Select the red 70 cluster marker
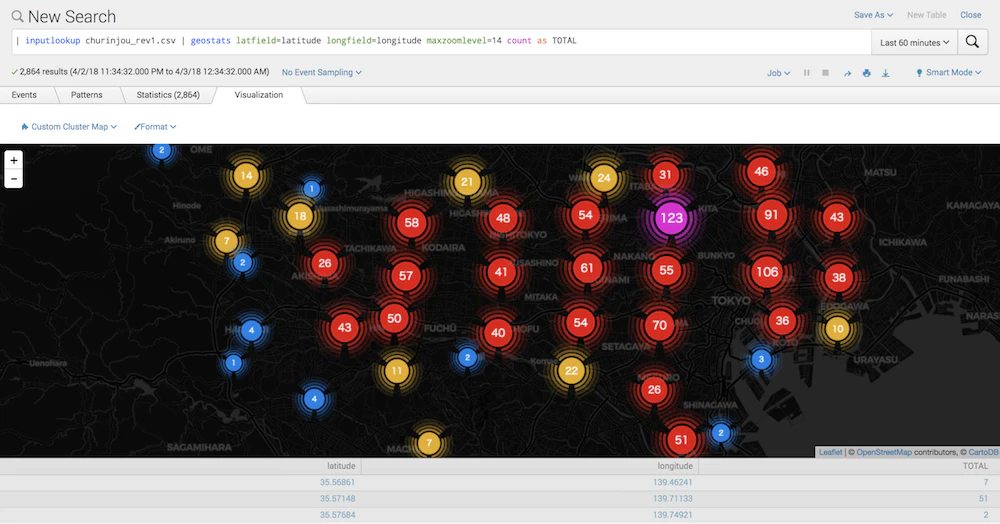The height and width of the screenshot is (524, 1000). [659, 326]
